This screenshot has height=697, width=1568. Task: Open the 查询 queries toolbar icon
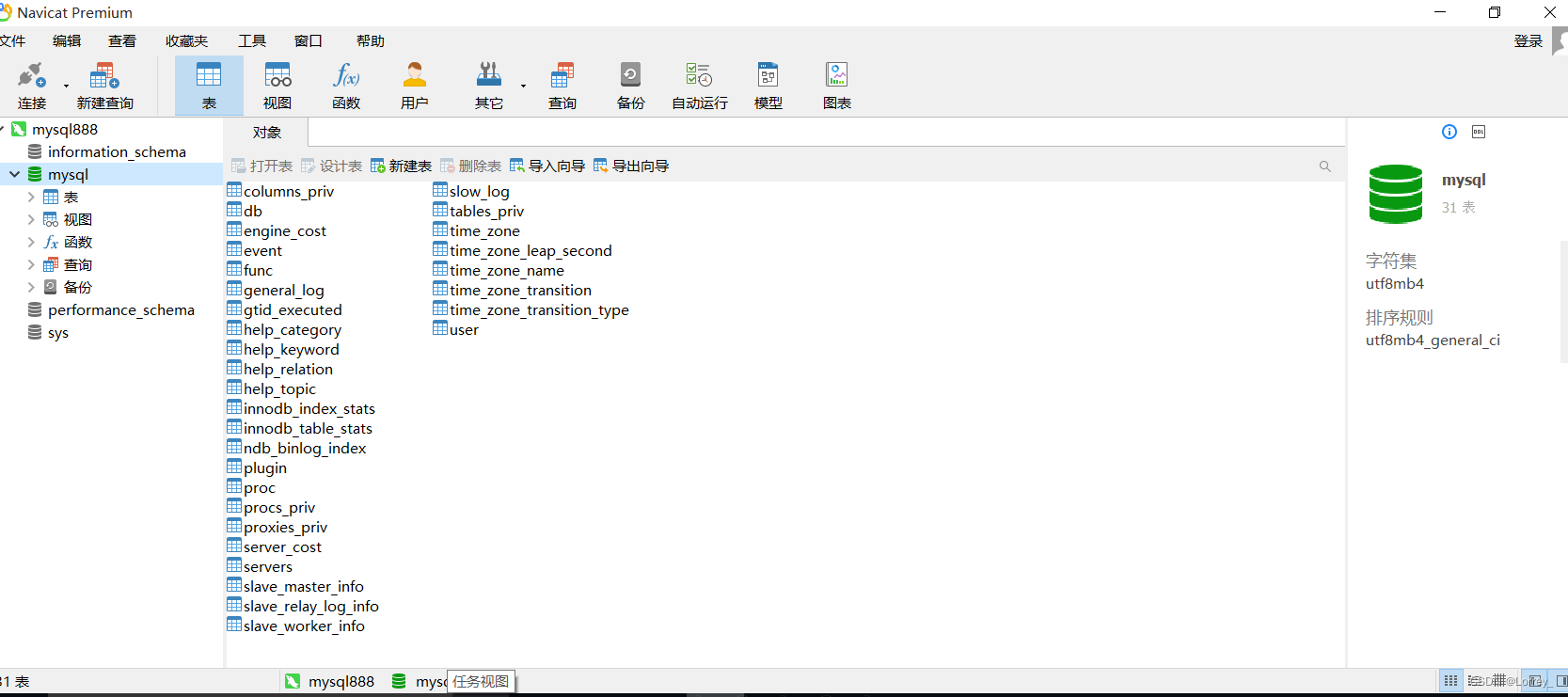[562, 87]
